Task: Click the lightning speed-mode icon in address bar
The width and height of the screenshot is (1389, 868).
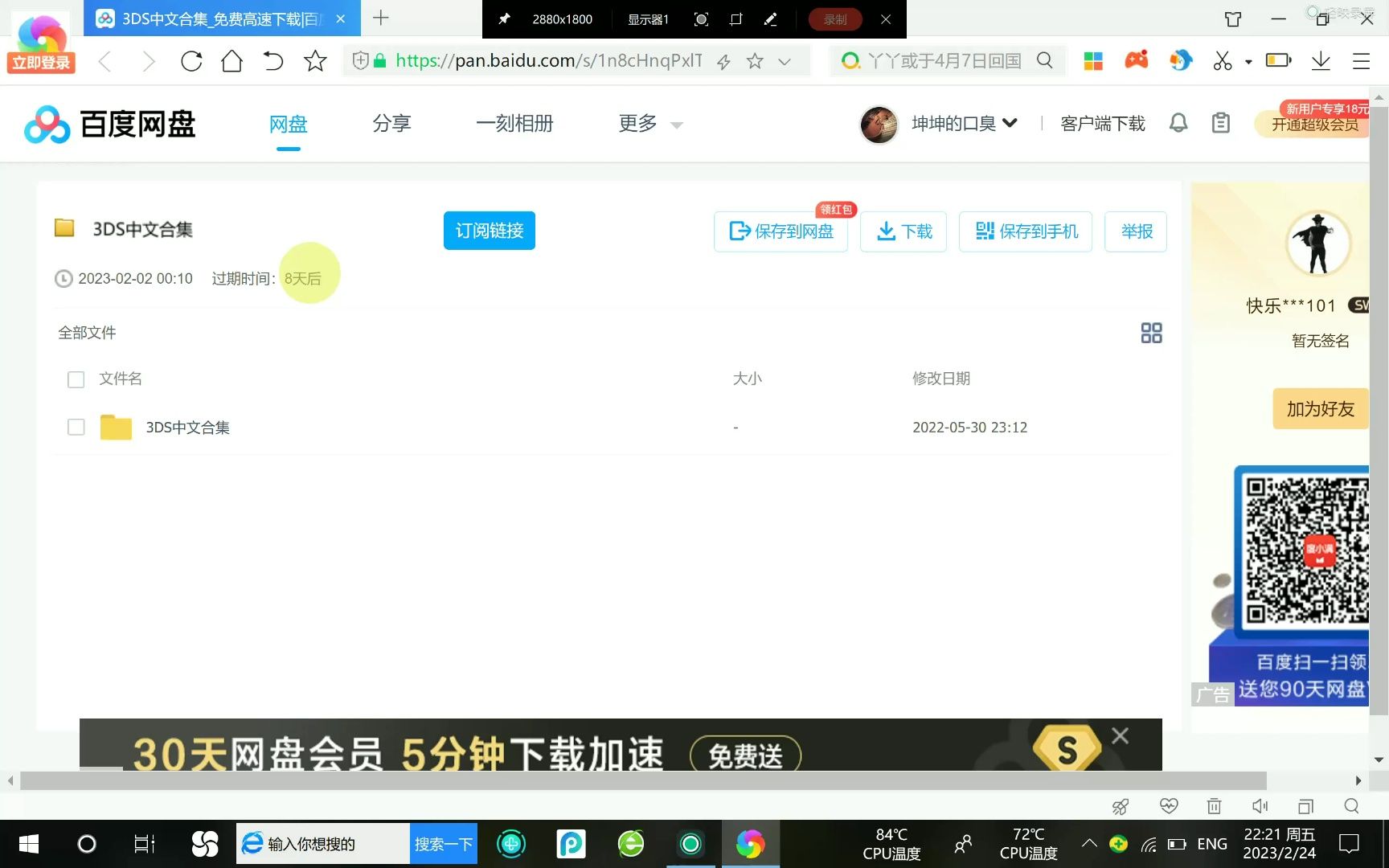Action: click(x=723, y=61)
